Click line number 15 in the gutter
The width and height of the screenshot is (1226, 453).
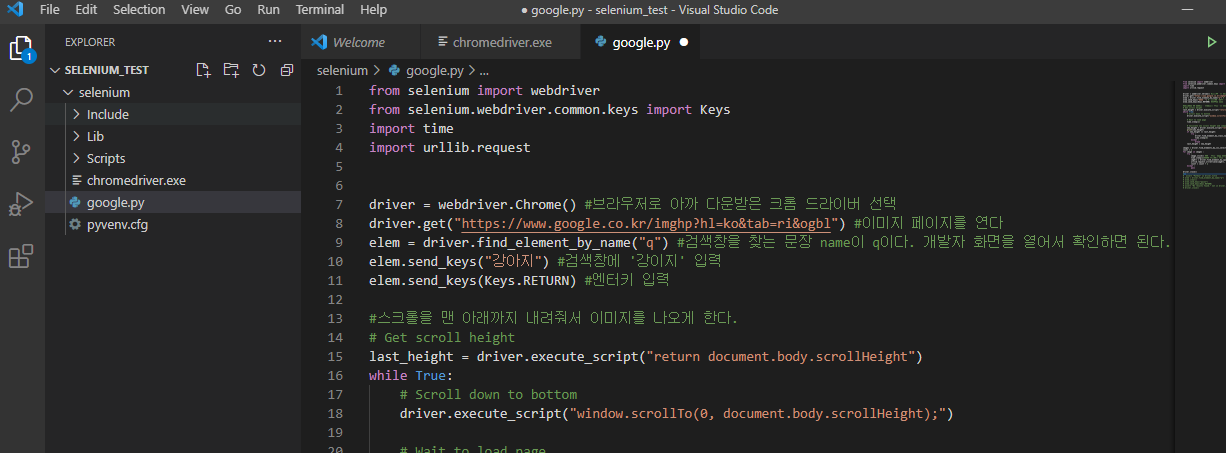point(335,356)
